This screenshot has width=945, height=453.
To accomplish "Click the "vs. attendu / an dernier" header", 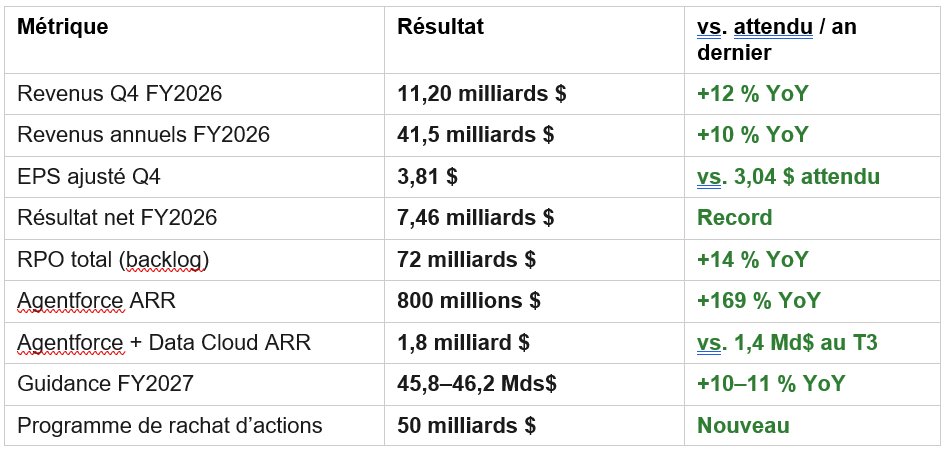I will click(x=776, y=40).
